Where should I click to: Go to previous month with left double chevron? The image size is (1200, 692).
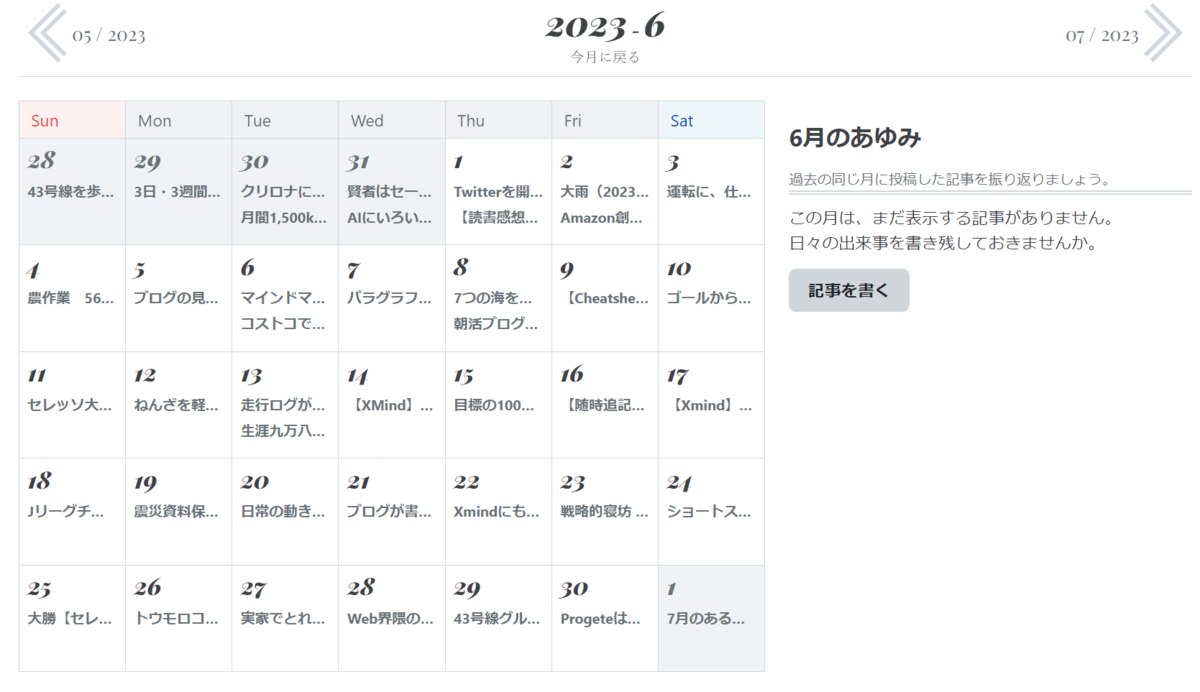tap(47, 33)
